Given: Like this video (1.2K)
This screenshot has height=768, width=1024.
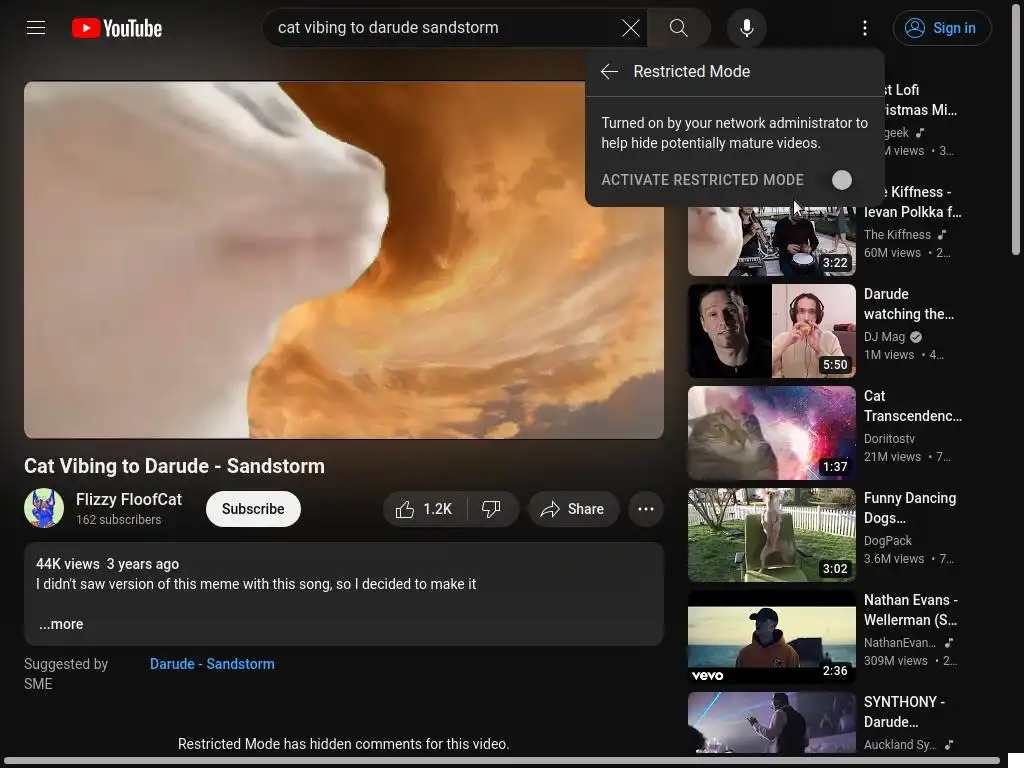Looking at the screenshot, I should point(424,509).
